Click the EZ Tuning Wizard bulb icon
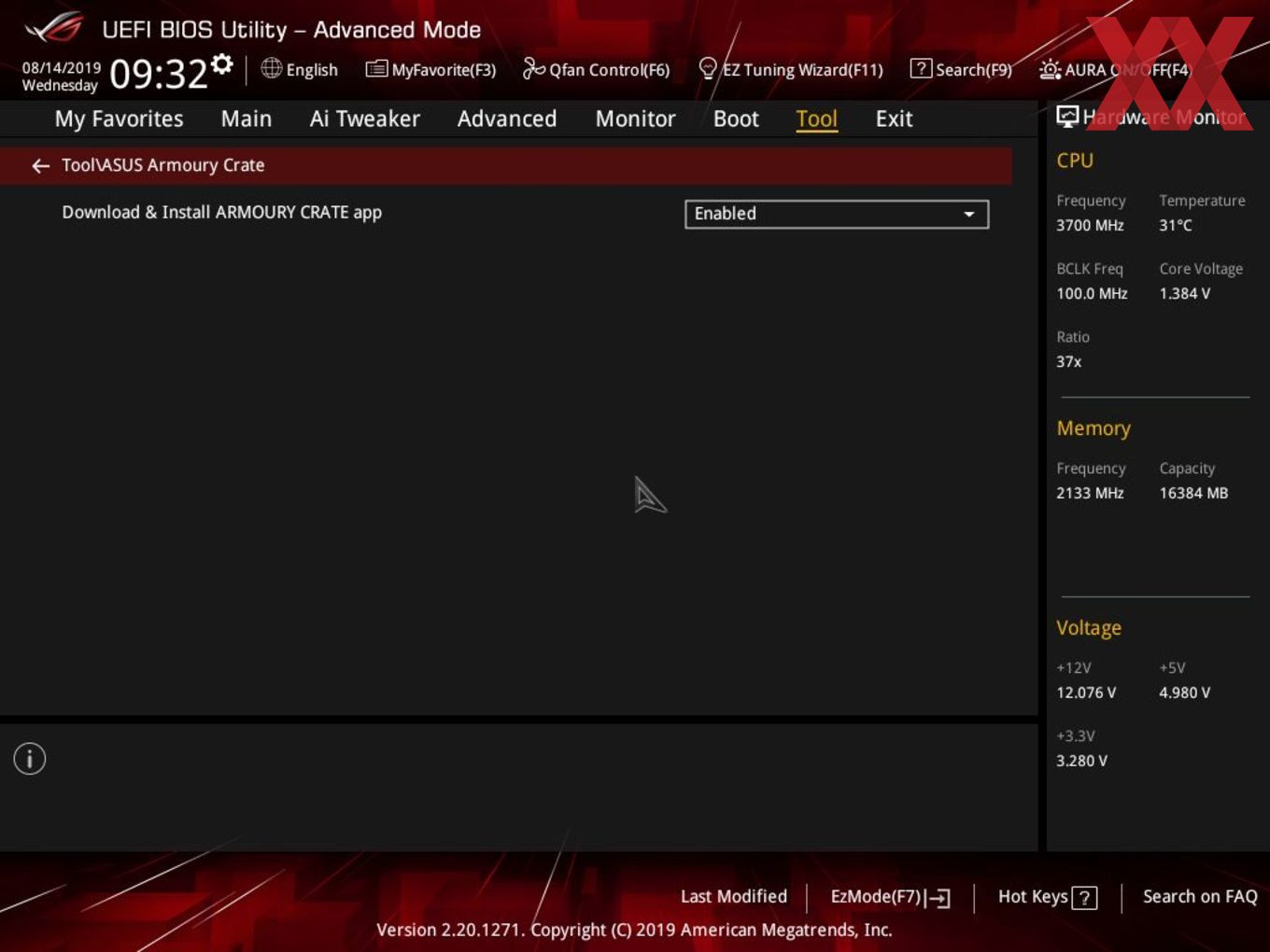Screen dimensions: 1270x952 click(708, 68)
